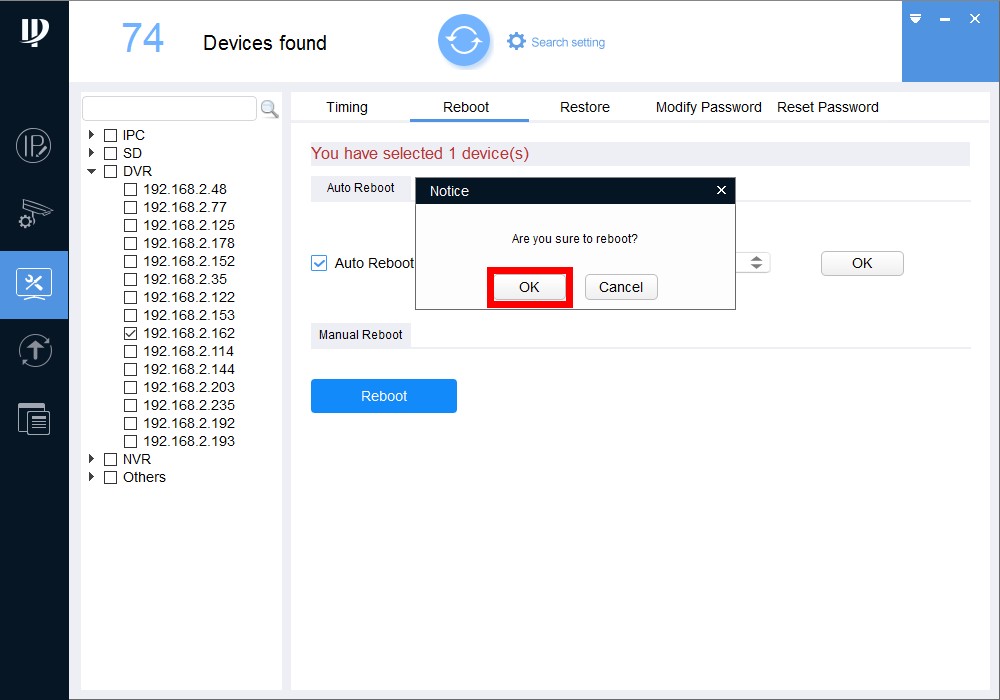This screenshot has height=700, width=1000.
Task: Click the blue Reboot button
Action: 384,396
